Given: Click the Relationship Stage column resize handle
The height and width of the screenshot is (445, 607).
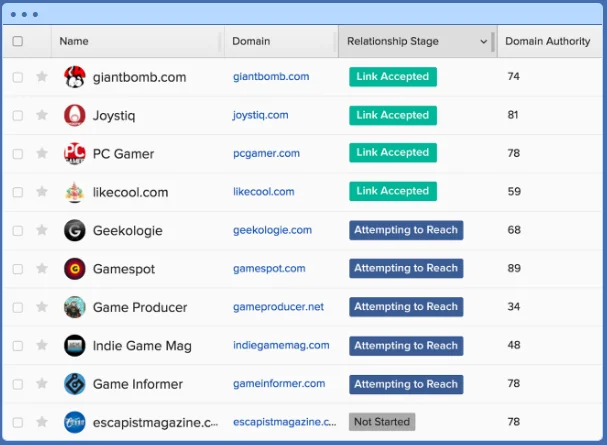Looking at the screenshot, I should (493, 41).
